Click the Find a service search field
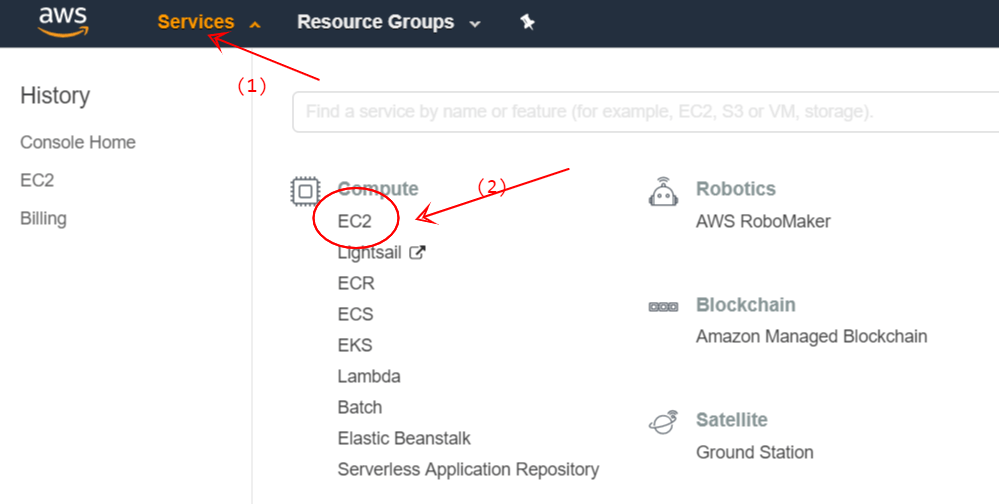 coord(645,112)
